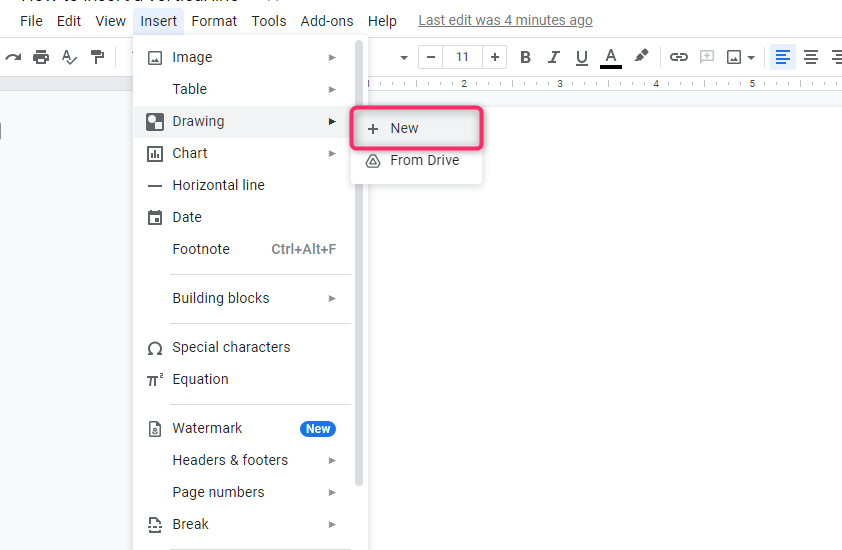Insert a Horizontal line
Screen dimensions: 842x550
243,185
